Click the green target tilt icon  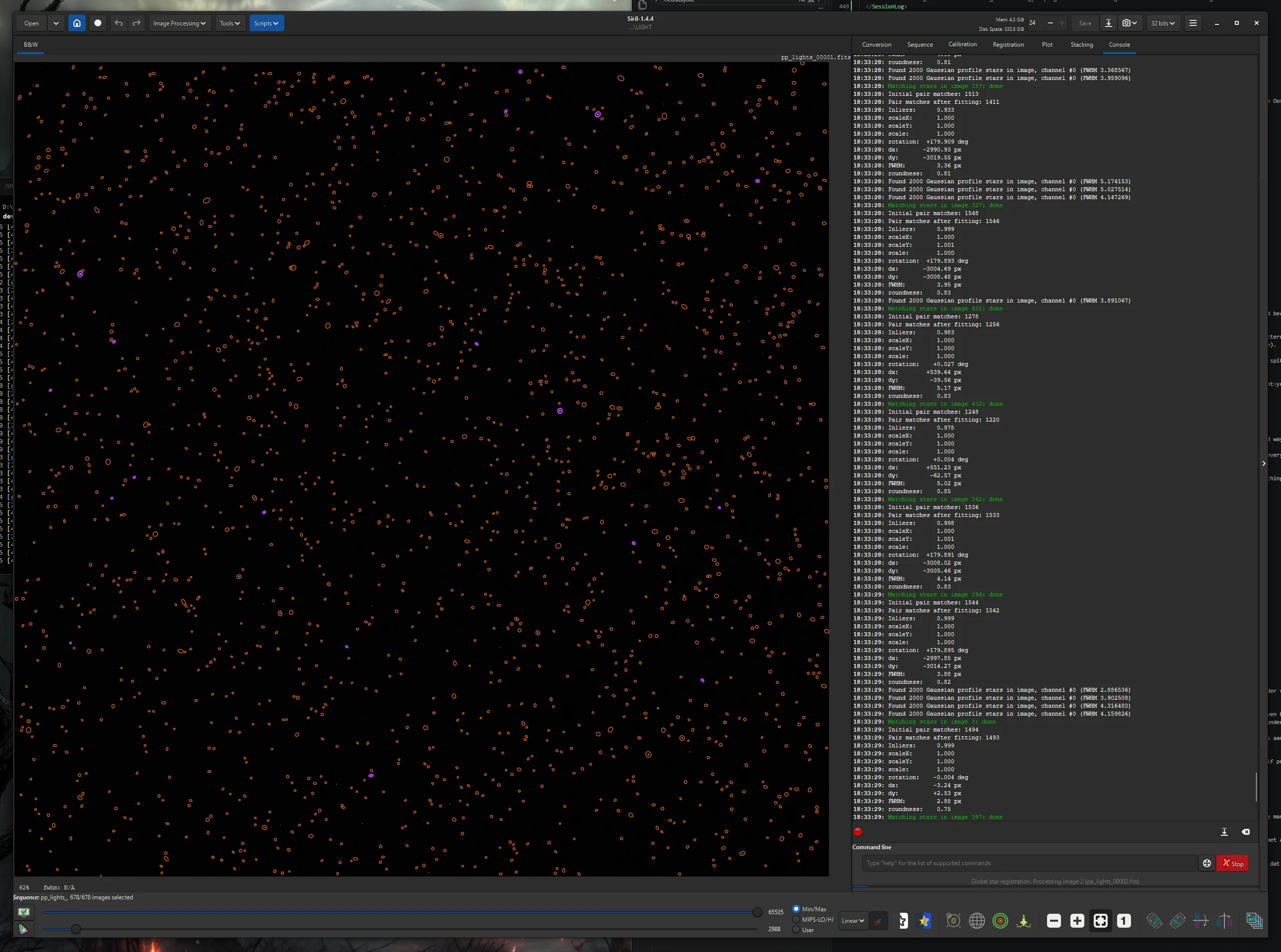[x=1000, y=921]
